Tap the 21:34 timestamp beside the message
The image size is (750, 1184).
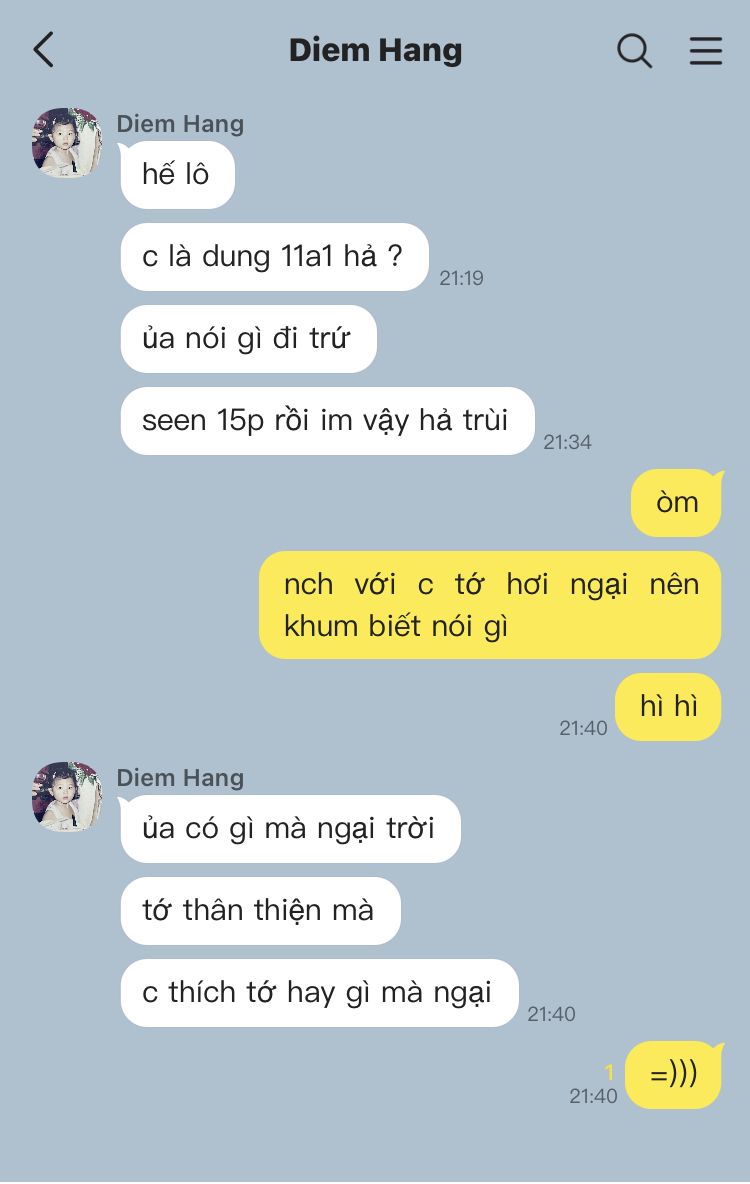click(x=567, y=442)
